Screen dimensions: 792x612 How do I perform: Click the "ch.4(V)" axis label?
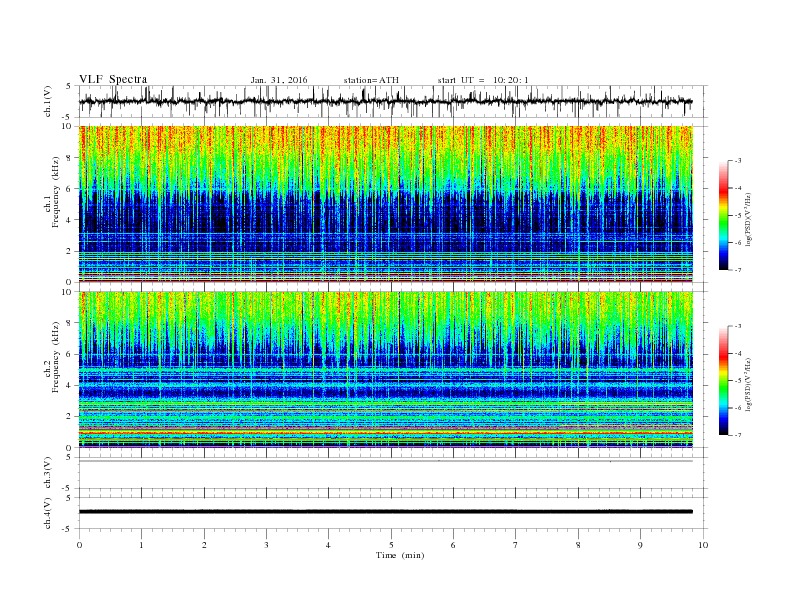tap(48, 513)
